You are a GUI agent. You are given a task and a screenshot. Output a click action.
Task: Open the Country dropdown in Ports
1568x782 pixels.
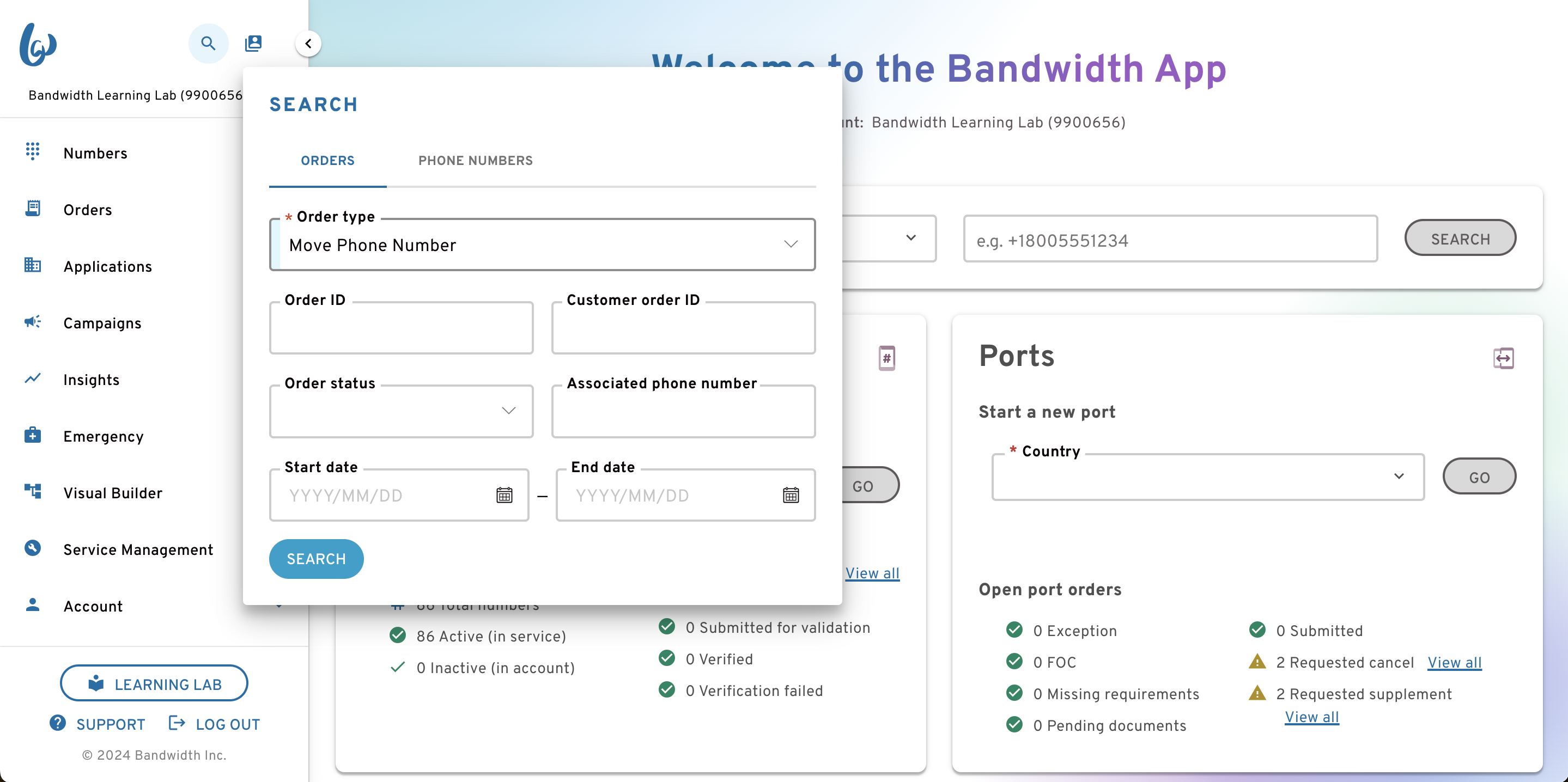(x=1208, y=476)
